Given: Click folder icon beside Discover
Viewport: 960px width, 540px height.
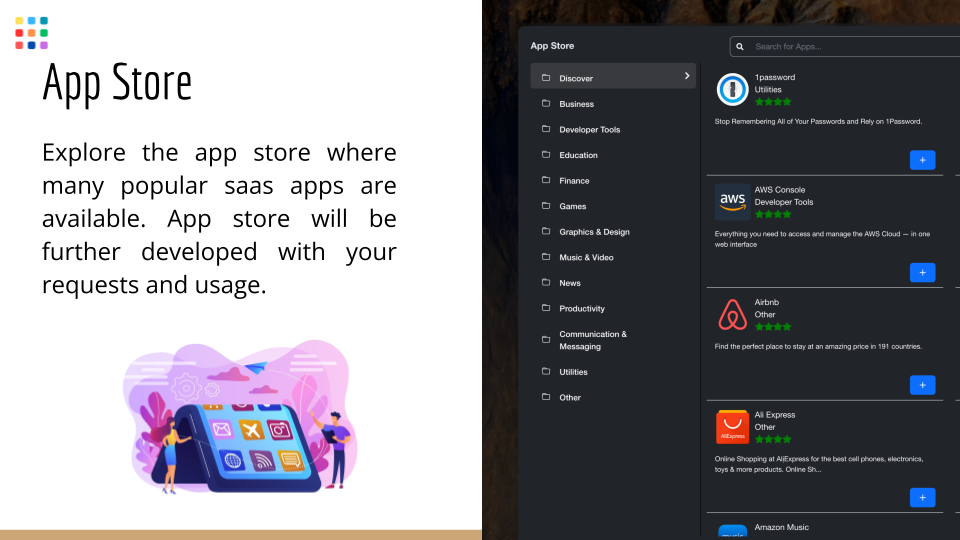Looking at the screenshot, I should click(546, 78).
